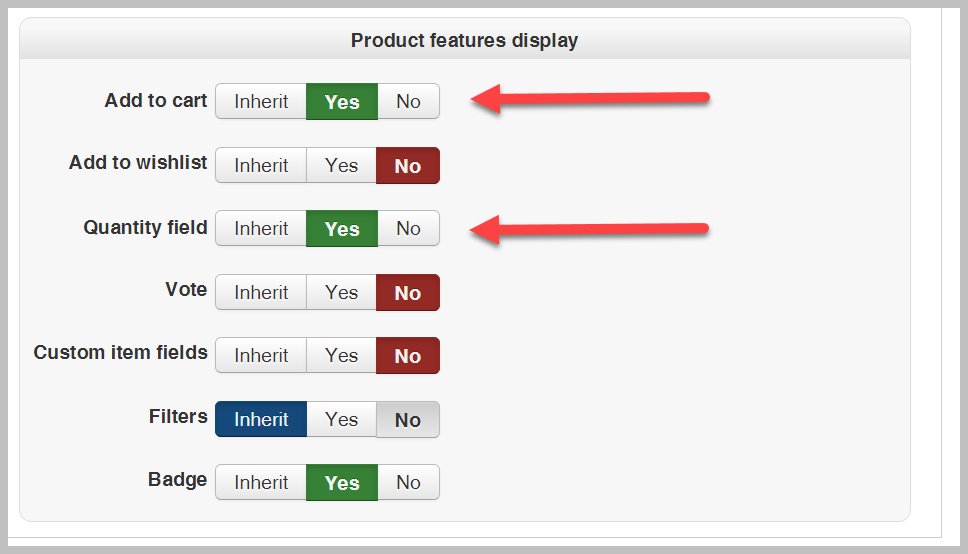Screen dimensions: 968x554
Task: Click the red No for Vote
Action: pos(408,292)
